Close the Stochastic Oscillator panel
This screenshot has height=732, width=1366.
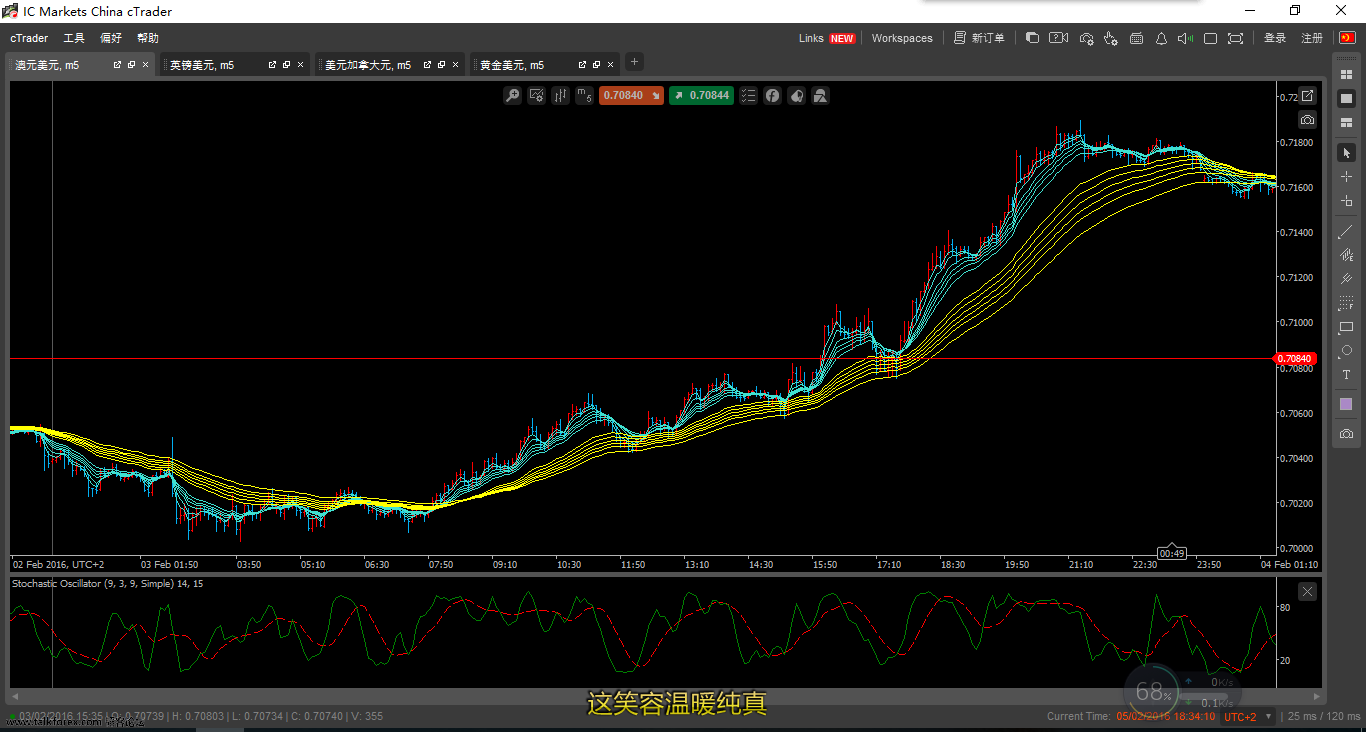pos(1307,591)
